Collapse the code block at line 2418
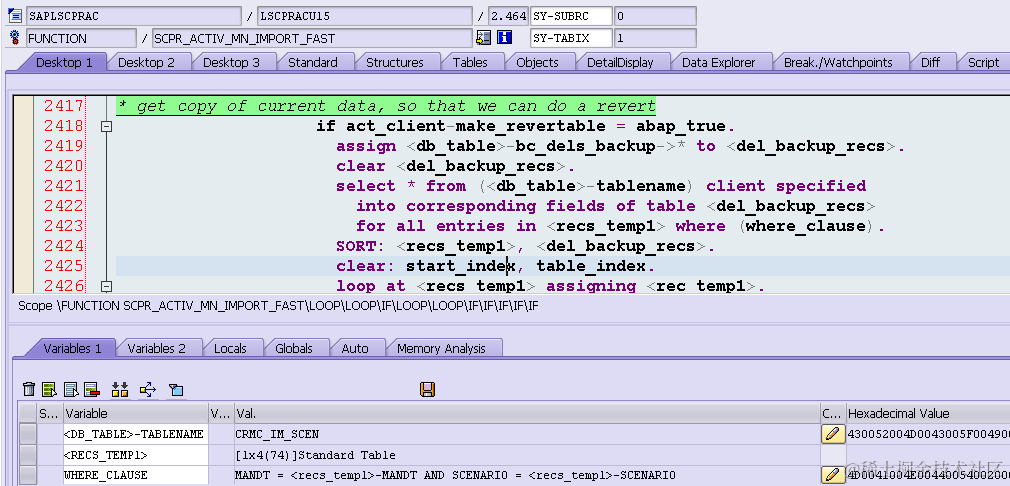The width and height of the screenshot is (1010, 486). click(x=107, y=127)
